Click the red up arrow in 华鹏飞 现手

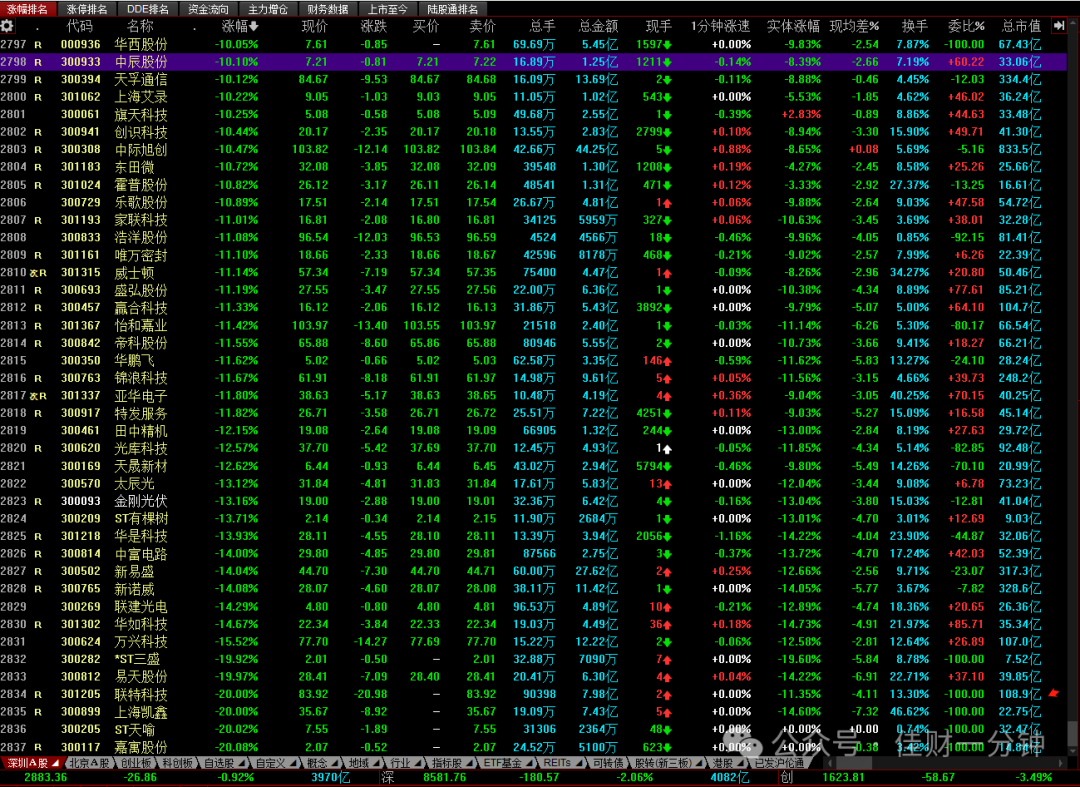[x=667, y=361]
